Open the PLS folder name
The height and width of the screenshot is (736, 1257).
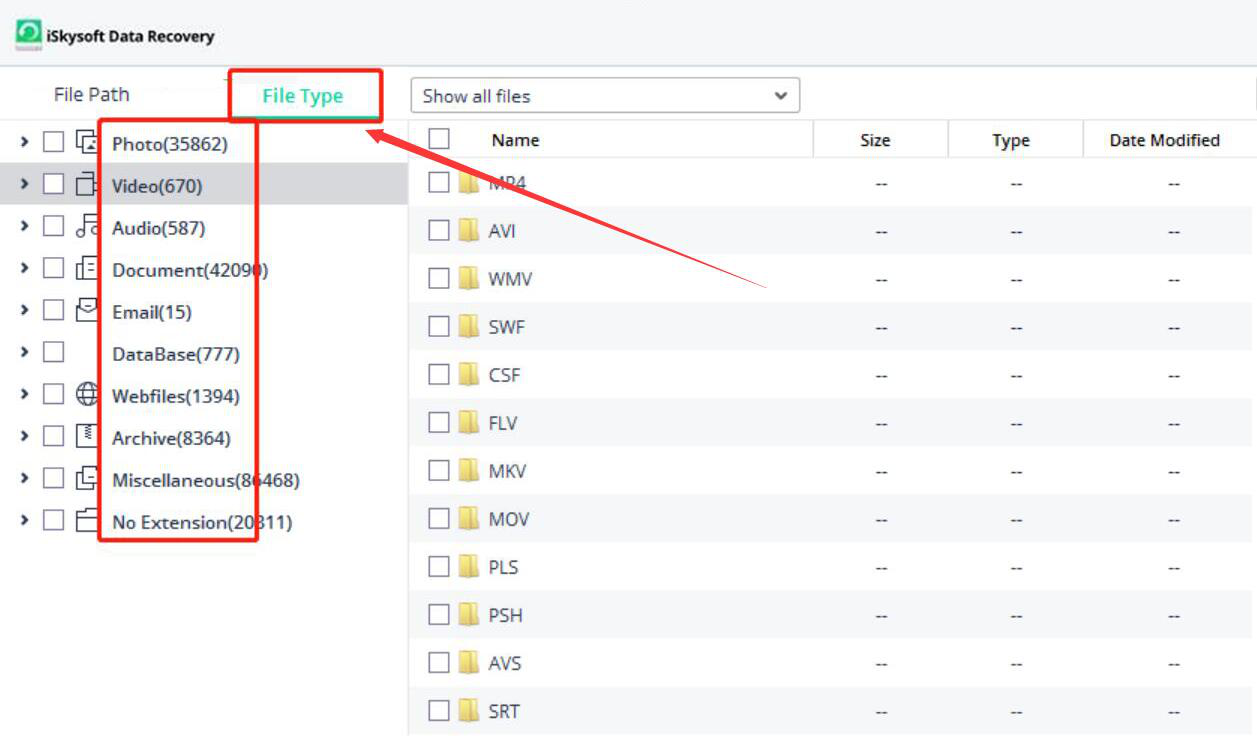(x=503, y=567)
